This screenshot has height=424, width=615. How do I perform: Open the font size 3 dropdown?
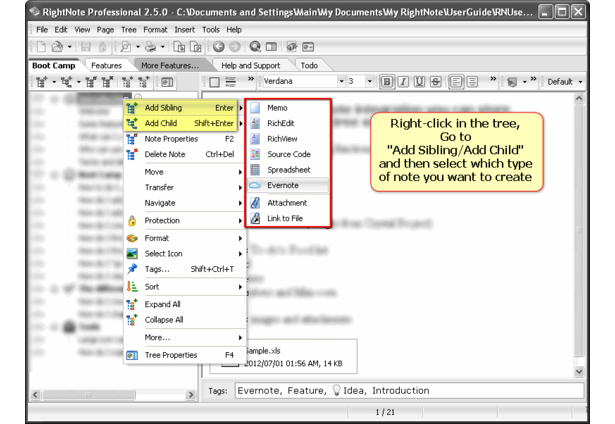(x=369, y=81)
